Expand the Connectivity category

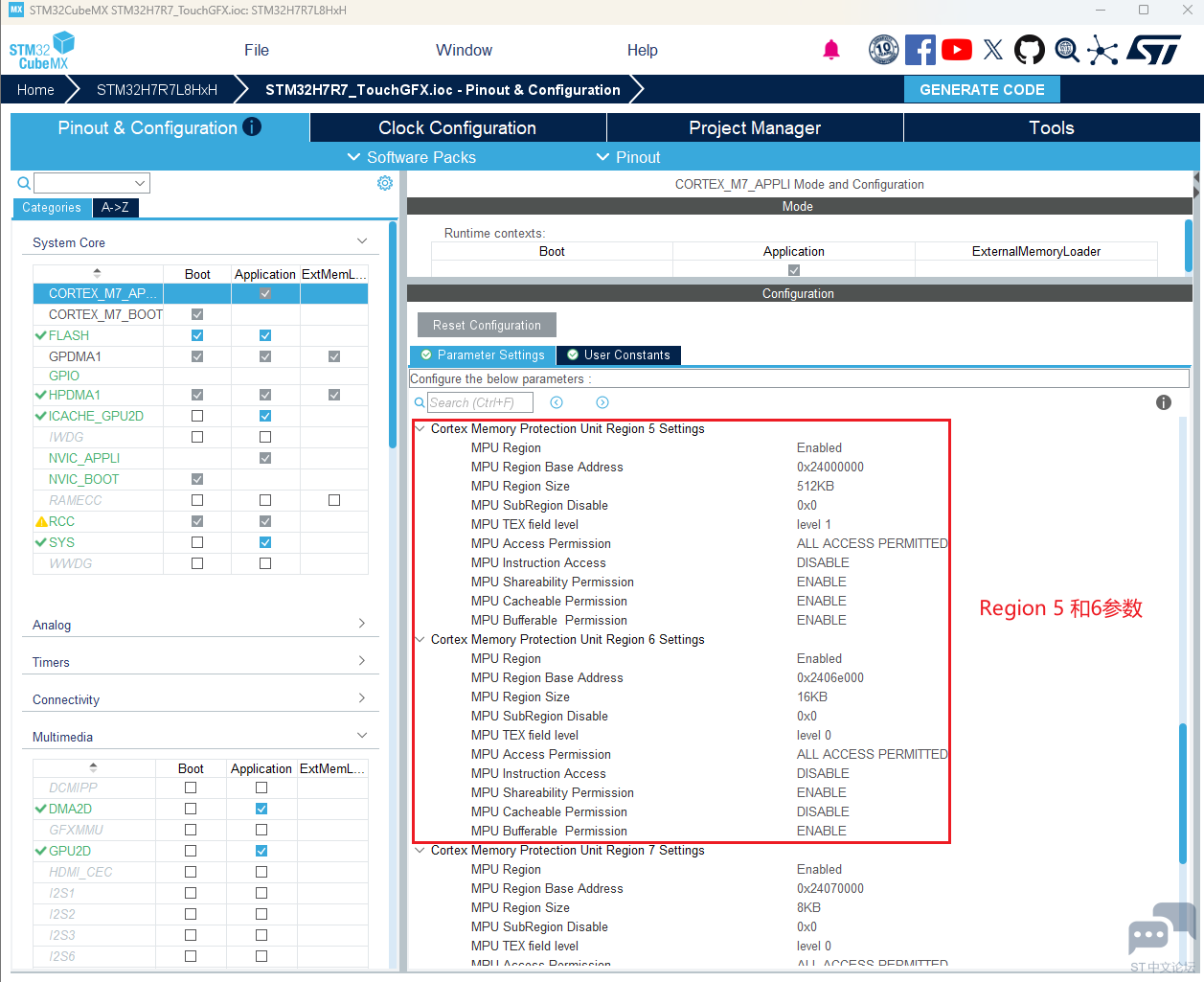(362, 698)
